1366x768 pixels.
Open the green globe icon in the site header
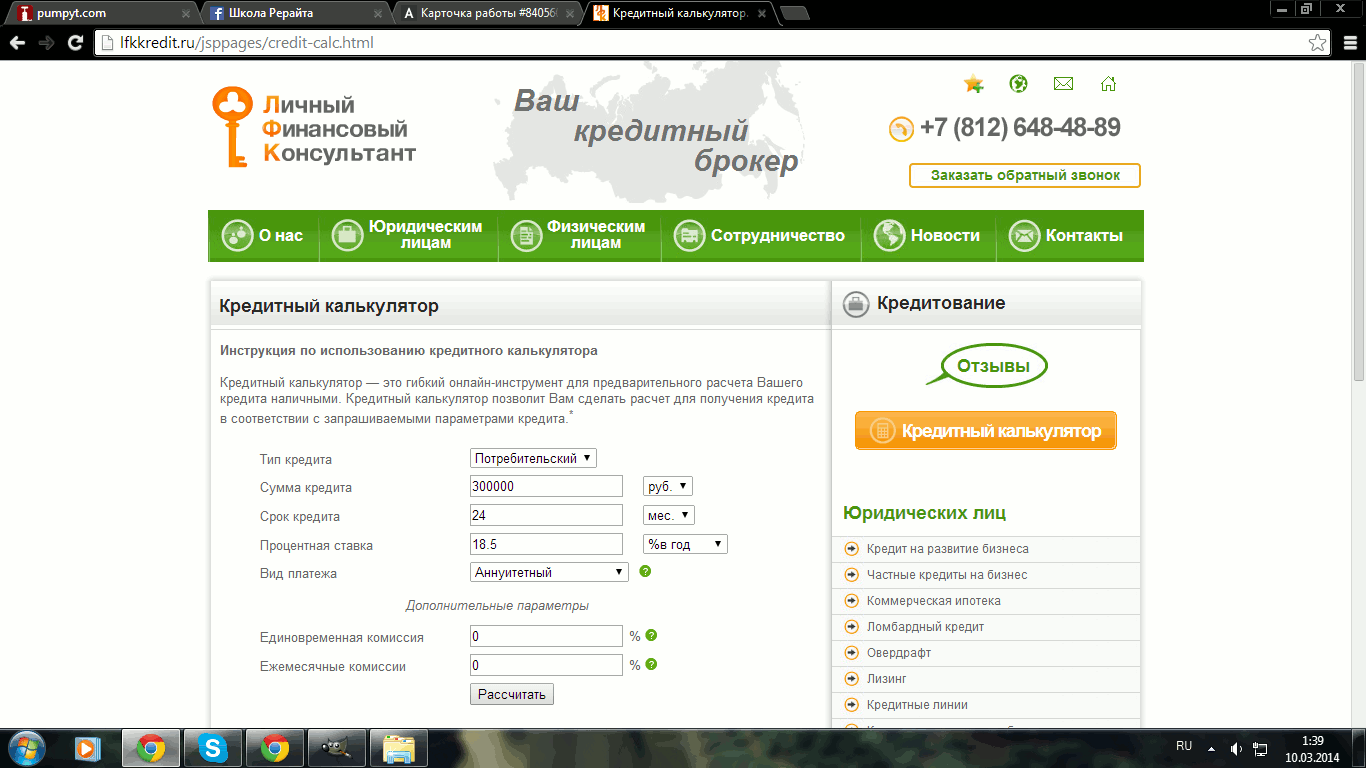1018,84
